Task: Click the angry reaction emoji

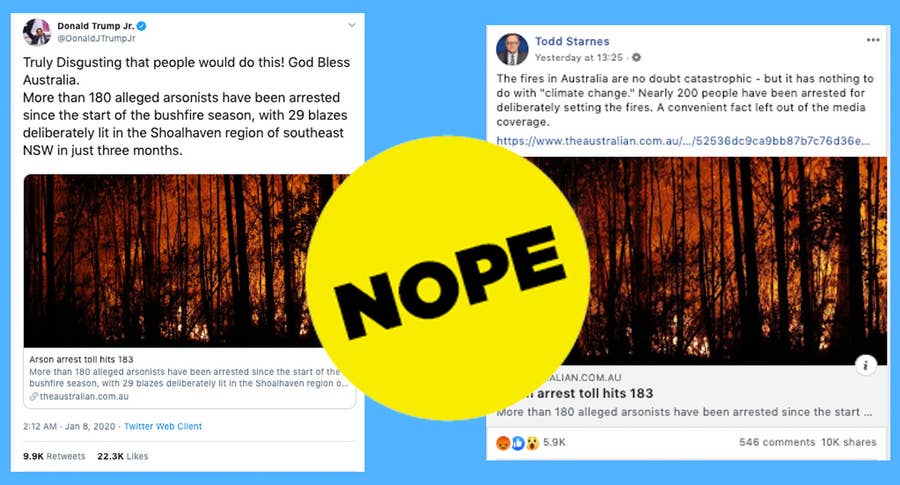Action: pyautogui.click(x=503, y=443)
